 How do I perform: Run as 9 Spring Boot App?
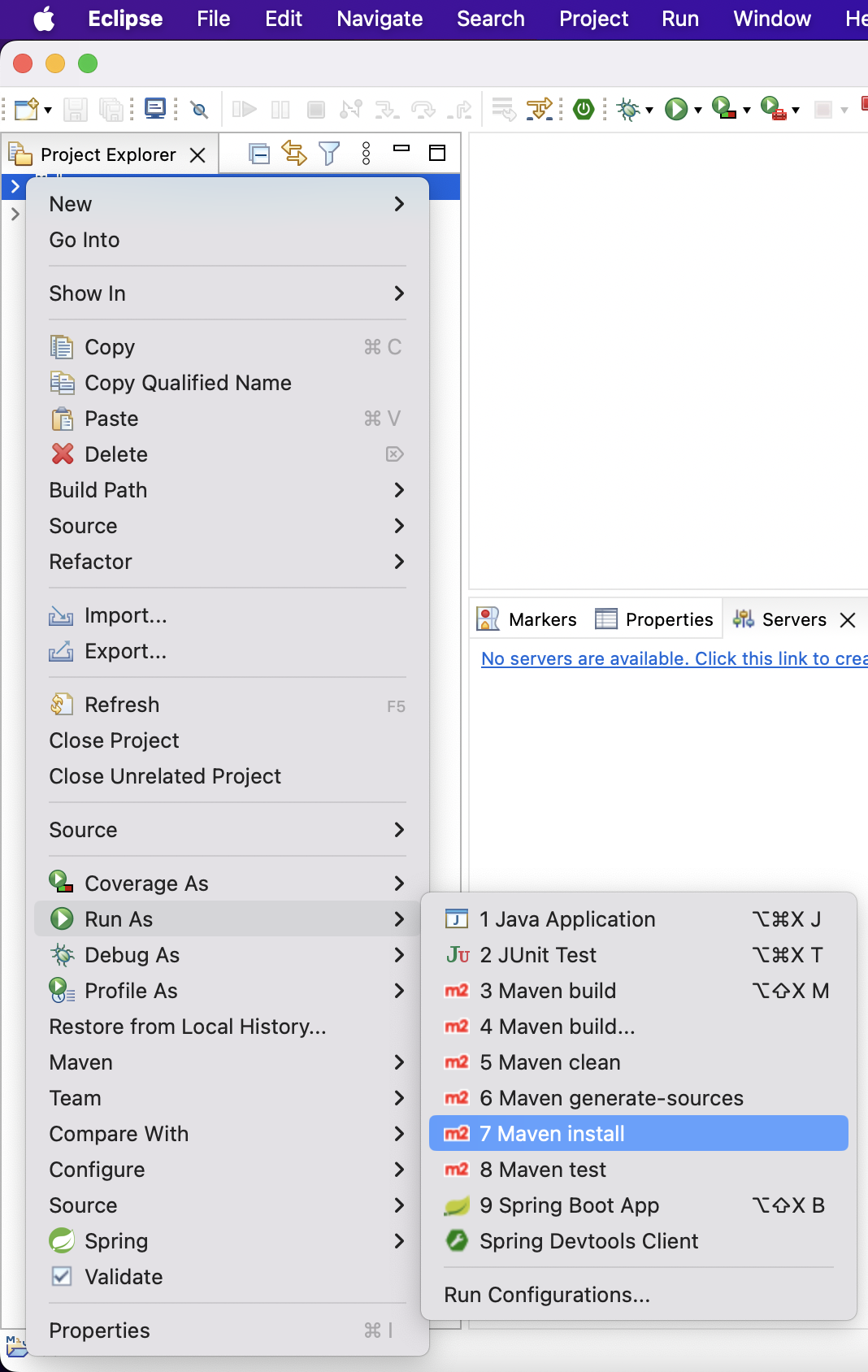(x=639, y=1205)
